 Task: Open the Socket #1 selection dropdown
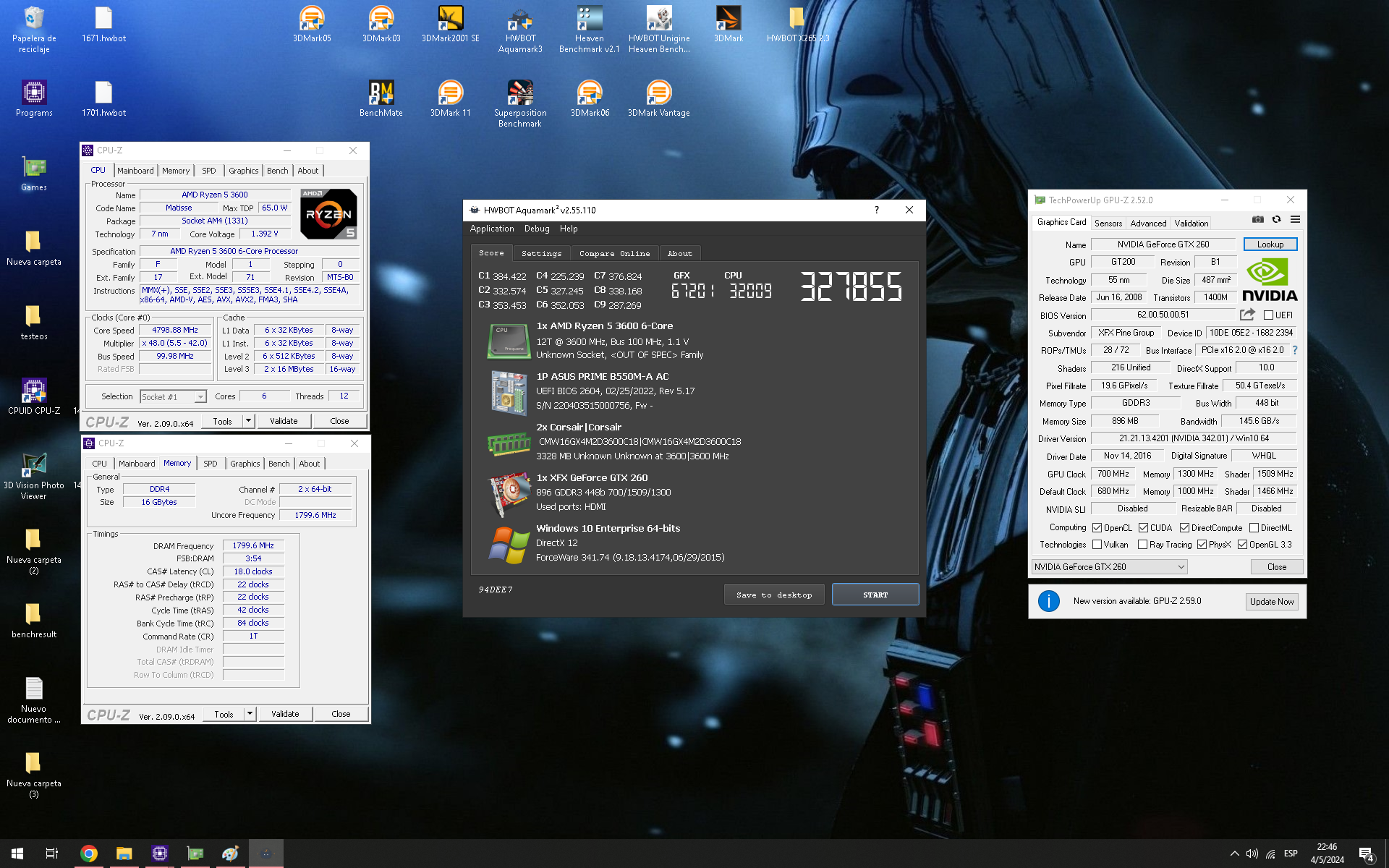(173, 396)
